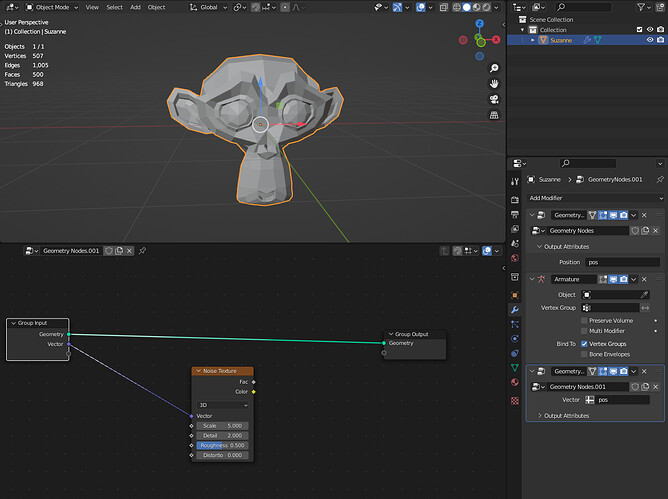Open the Object Data properties tab
The image size is (668, 499).
515,367
